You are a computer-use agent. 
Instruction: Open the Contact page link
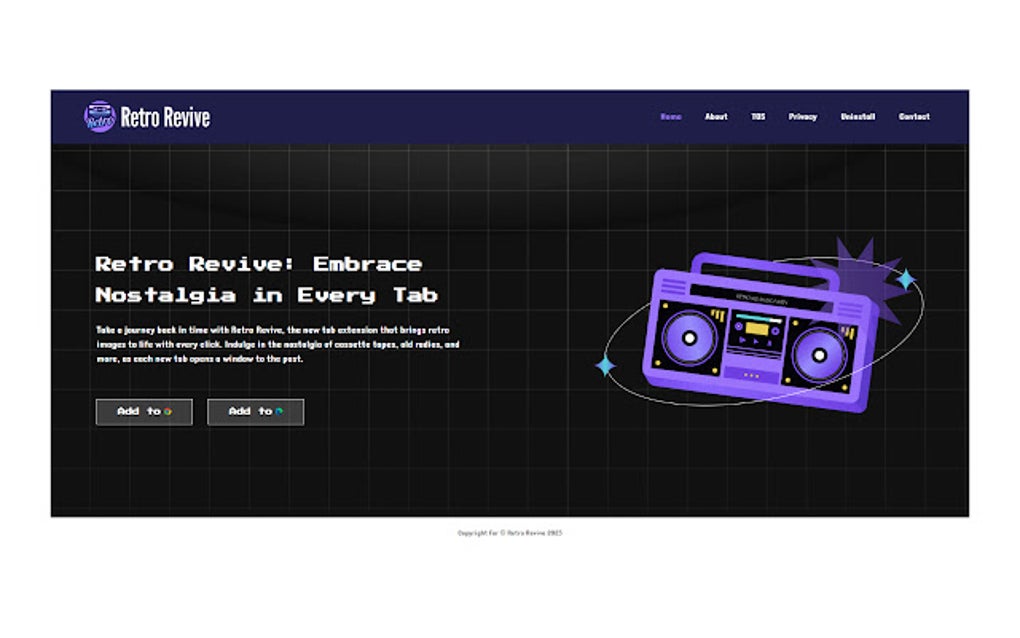tap(912, 116)
